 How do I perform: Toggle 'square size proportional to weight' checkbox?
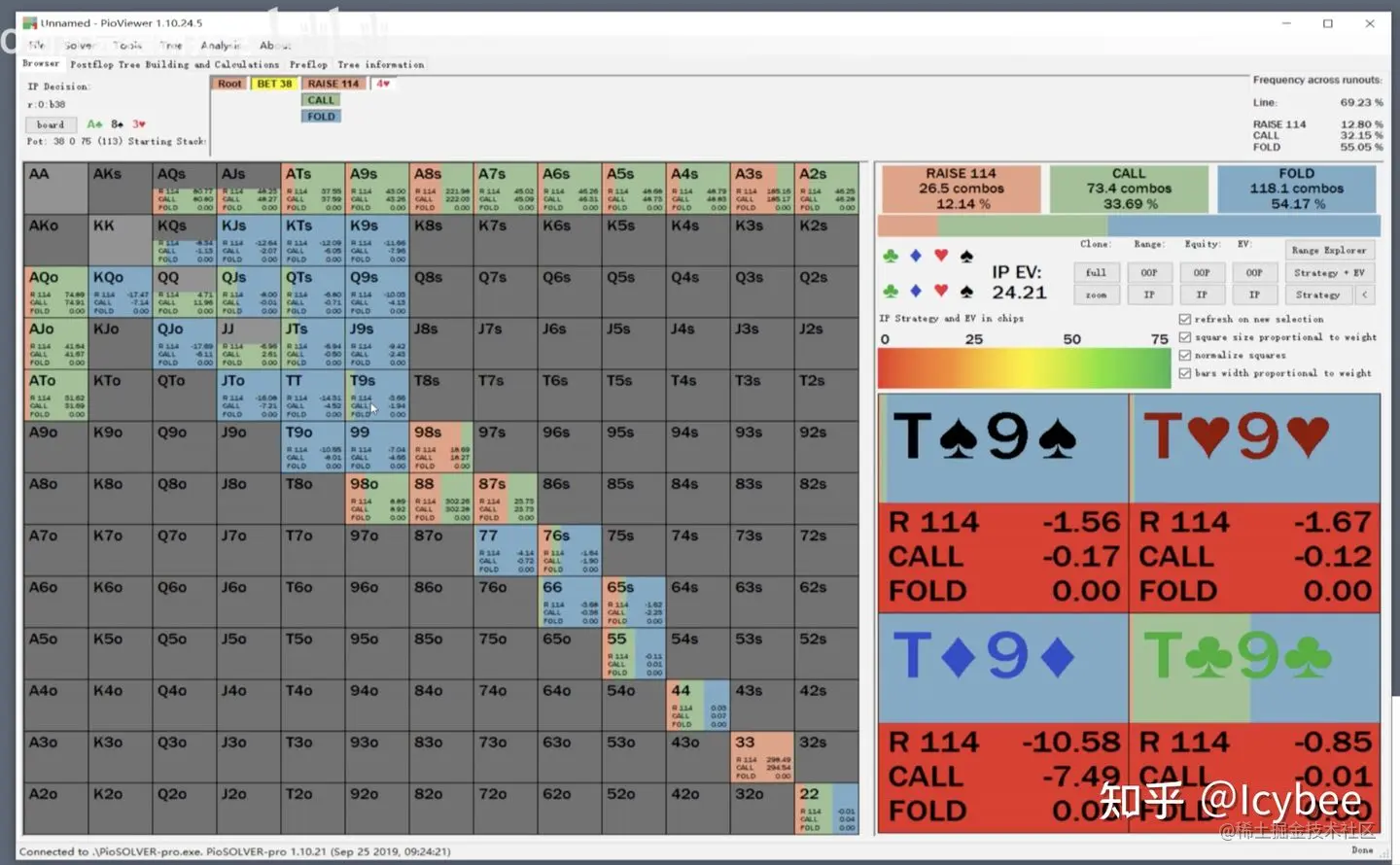pos(1185,337)
